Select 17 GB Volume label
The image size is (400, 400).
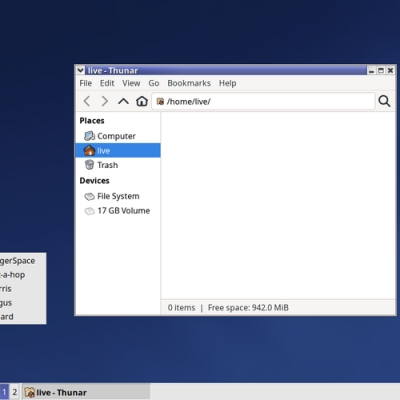124,211
